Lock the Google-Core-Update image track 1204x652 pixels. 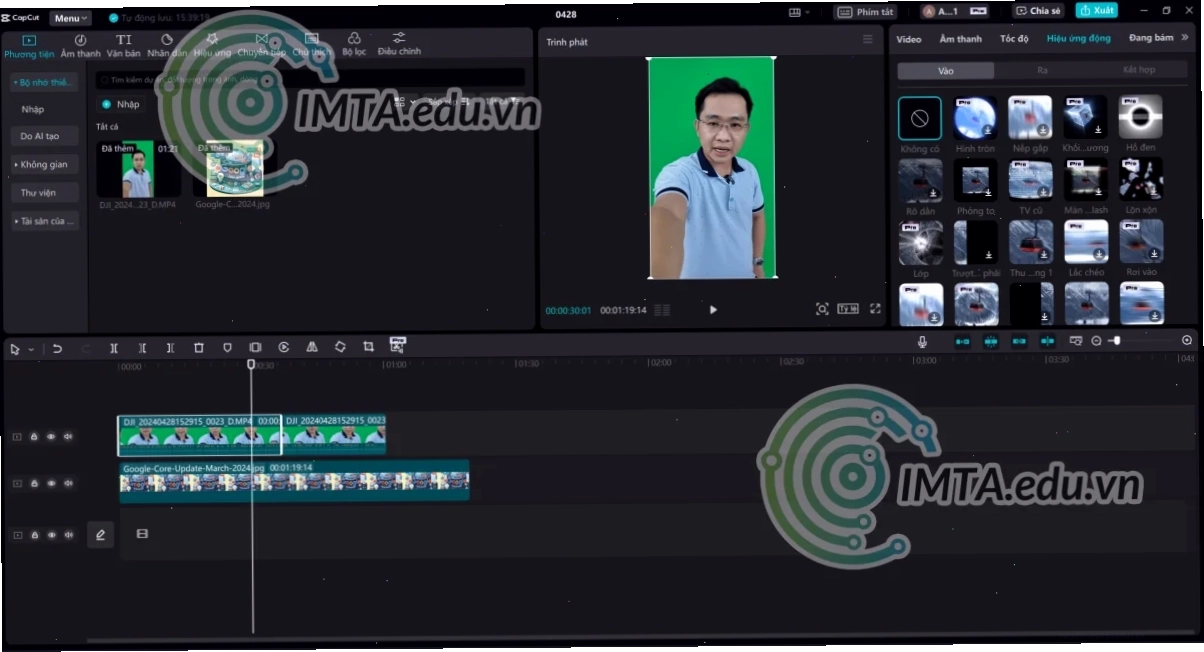(x=34, y=484)
